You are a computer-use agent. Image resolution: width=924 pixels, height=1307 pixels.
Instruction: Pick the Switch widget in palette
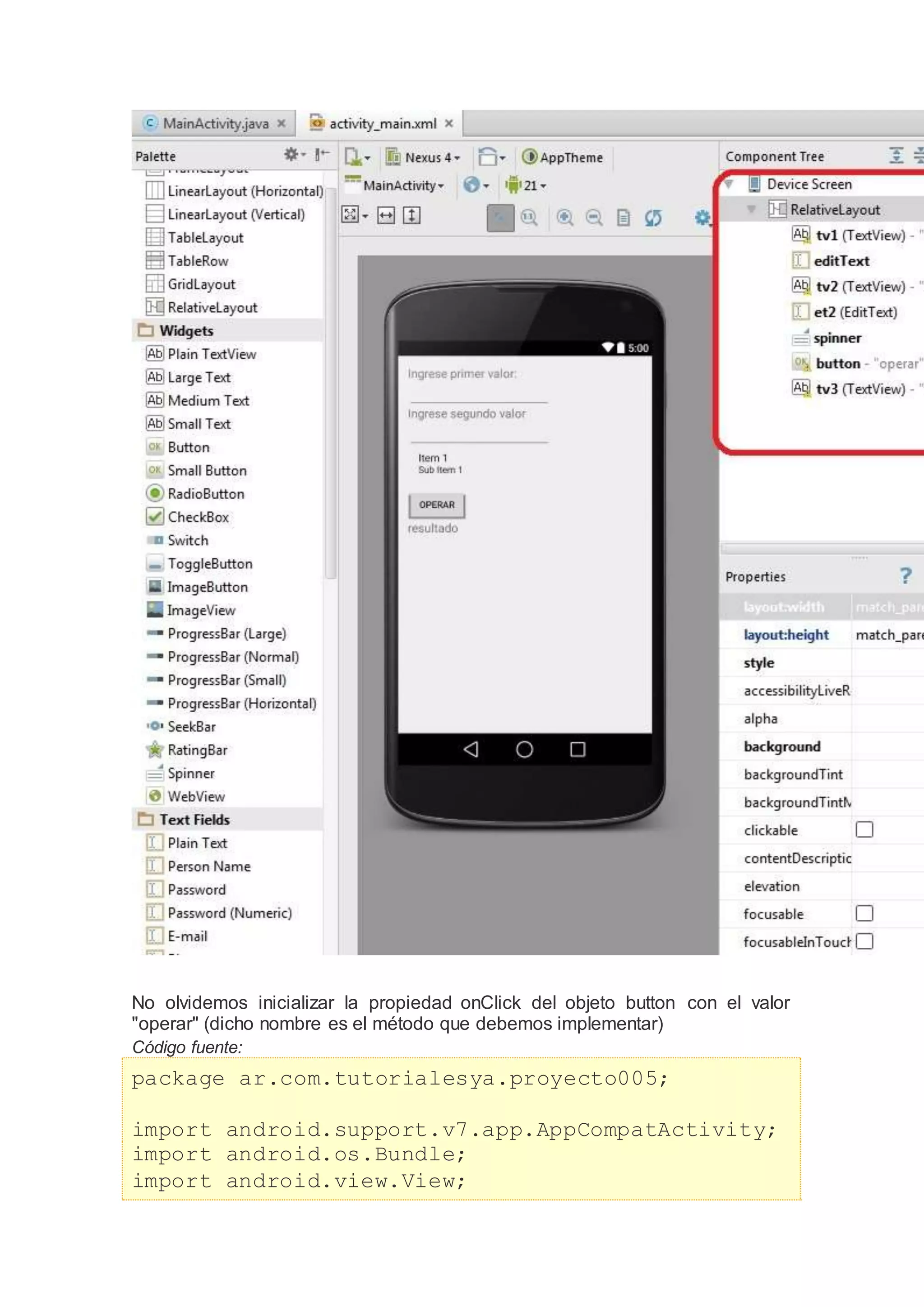tap(177, 540)
